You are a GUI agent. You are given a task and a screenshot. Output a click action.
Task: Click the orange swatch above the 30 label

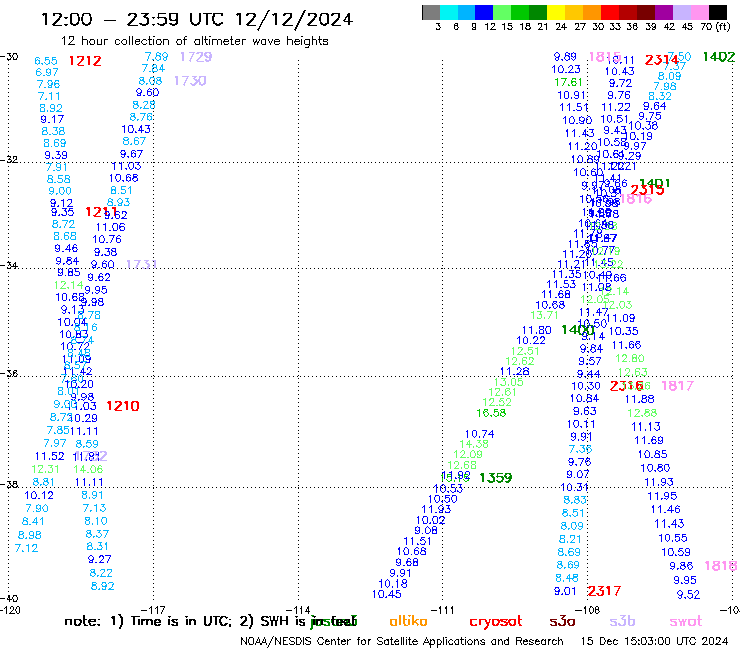(x=592, y=12)
